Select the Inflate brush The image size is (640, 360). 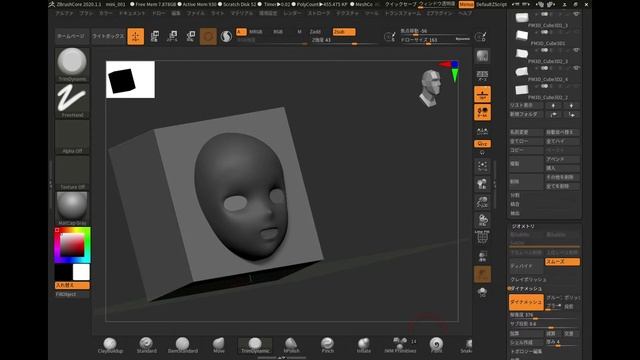[x=364, y=345]
